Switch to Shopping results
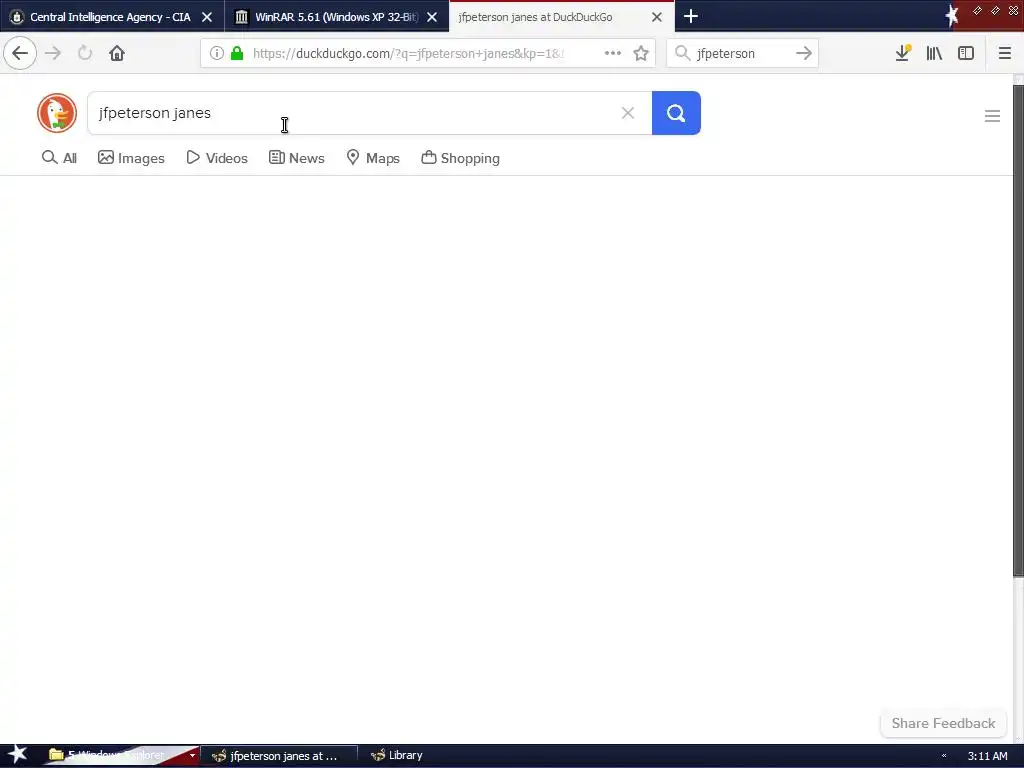 [x=460, y=158]
